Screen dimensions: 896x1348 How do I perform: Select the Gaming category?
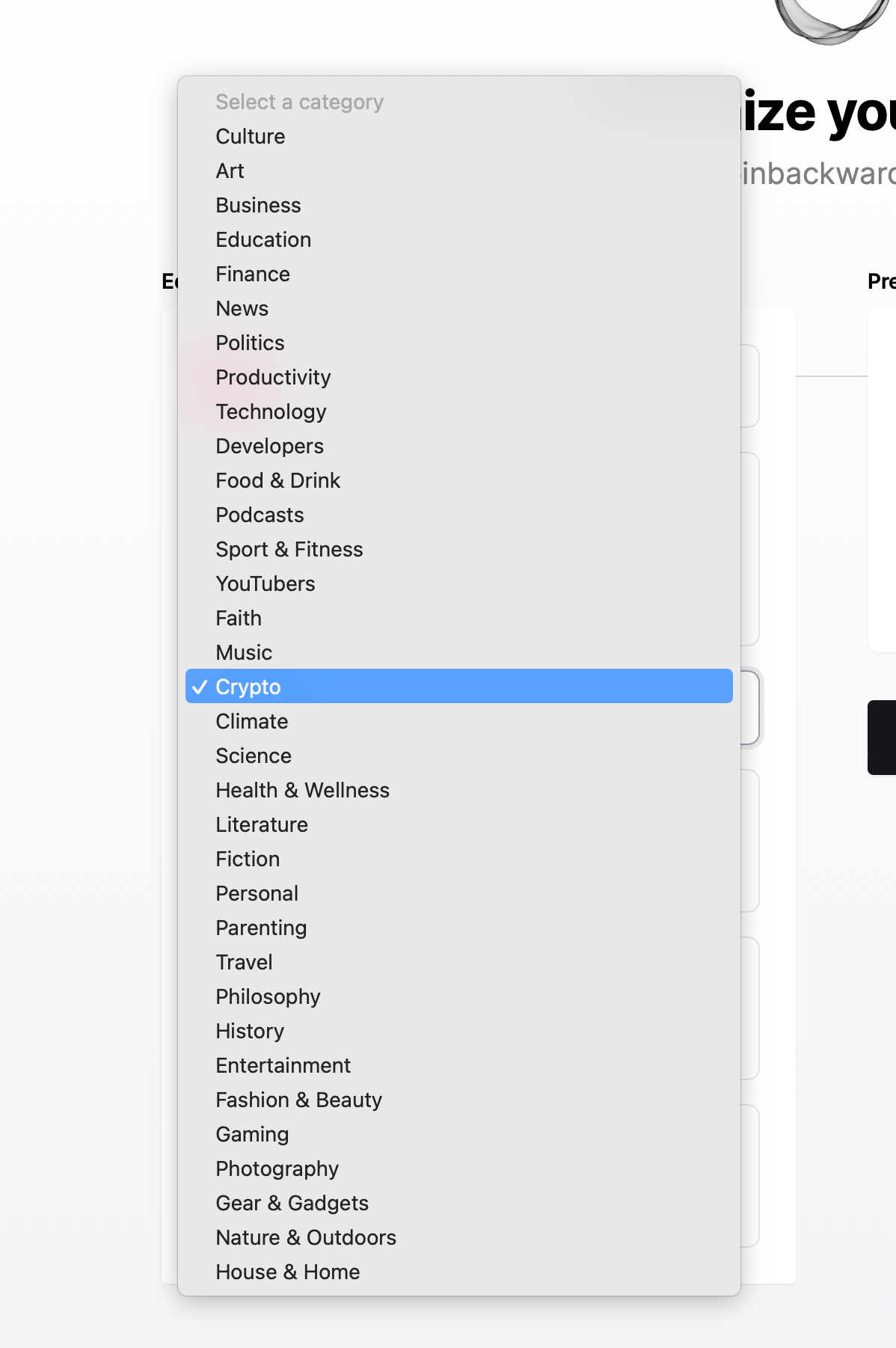coord(458,1134)
